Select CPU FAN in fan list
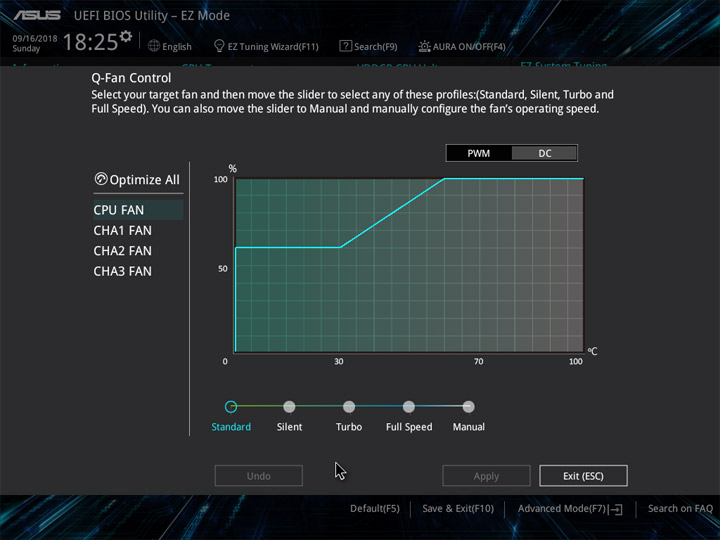 tap(138, 210)
